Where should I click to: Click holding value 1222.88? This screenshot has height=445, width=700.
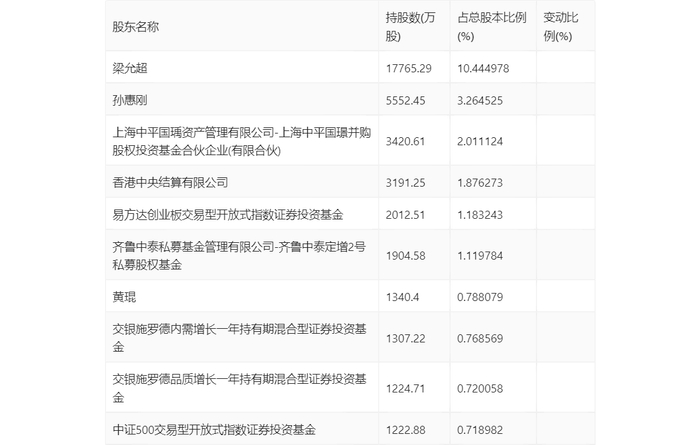click(x=405, y=430)
